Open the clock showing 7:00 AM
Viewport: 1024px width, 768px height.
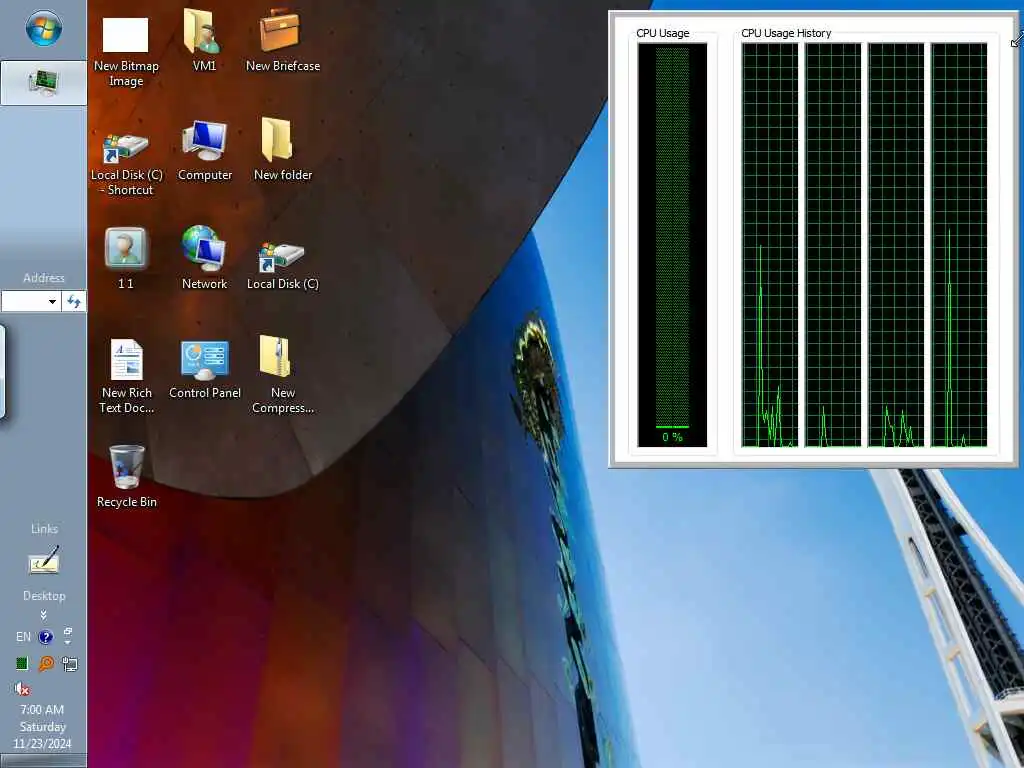pyautogui.click(x=42, y=709)
